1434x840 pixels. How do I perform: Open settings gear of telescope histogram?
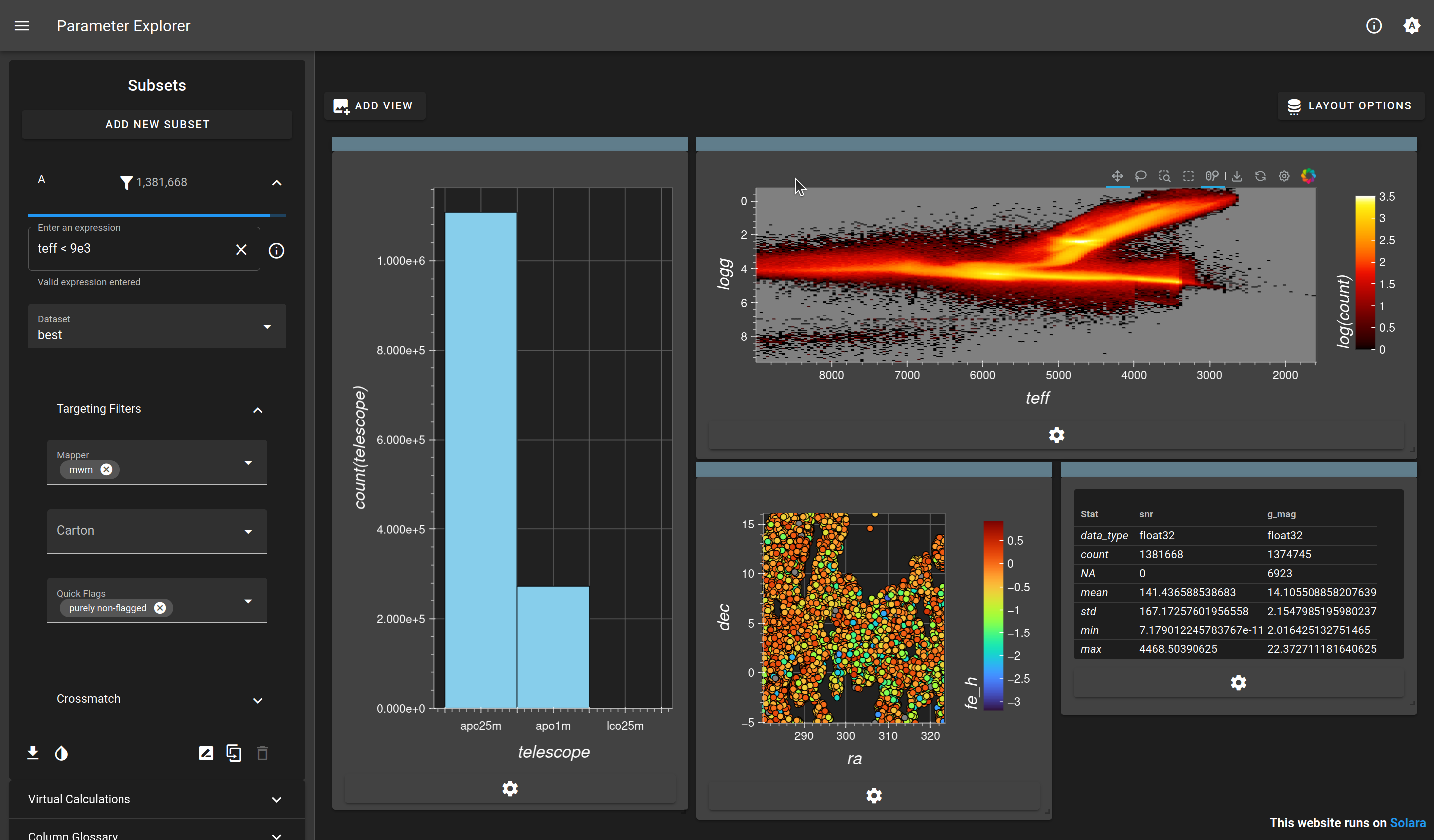(x=510, y=789)
